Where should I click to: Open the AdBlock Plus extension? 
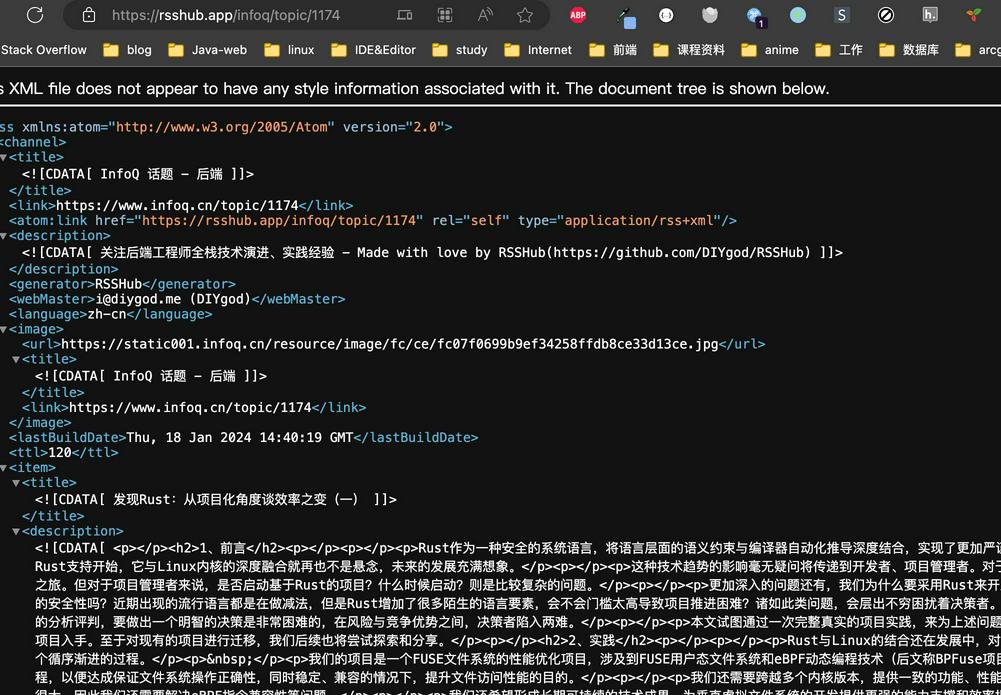pyautogui.click(x=578, y=15)
